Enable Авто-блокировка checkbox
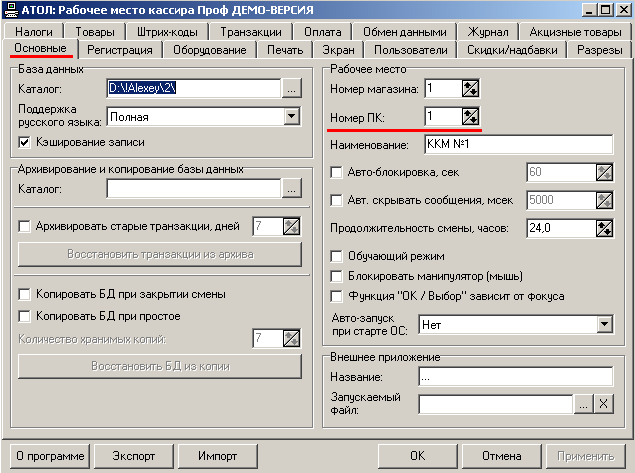This screenshot has width=635, height=473. pos(337,172)
